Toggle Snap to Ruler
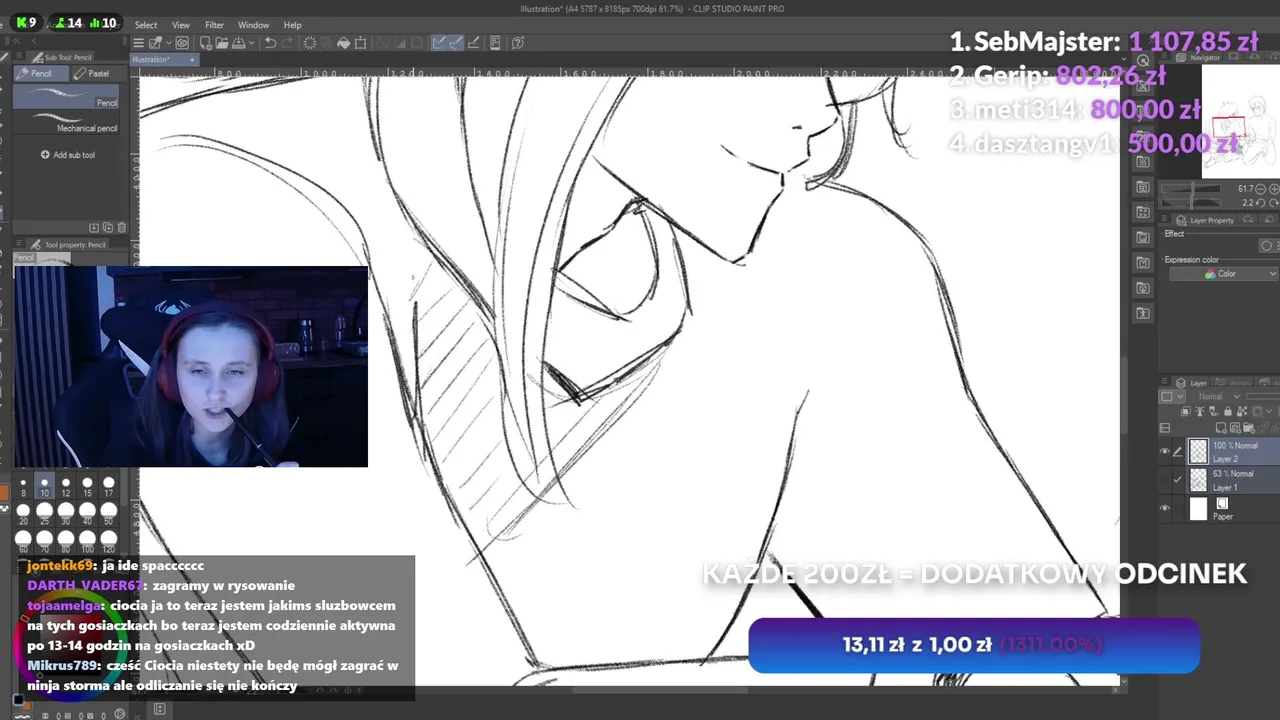1280x720 pixels. pyautogui.click(x=438, y=43)
